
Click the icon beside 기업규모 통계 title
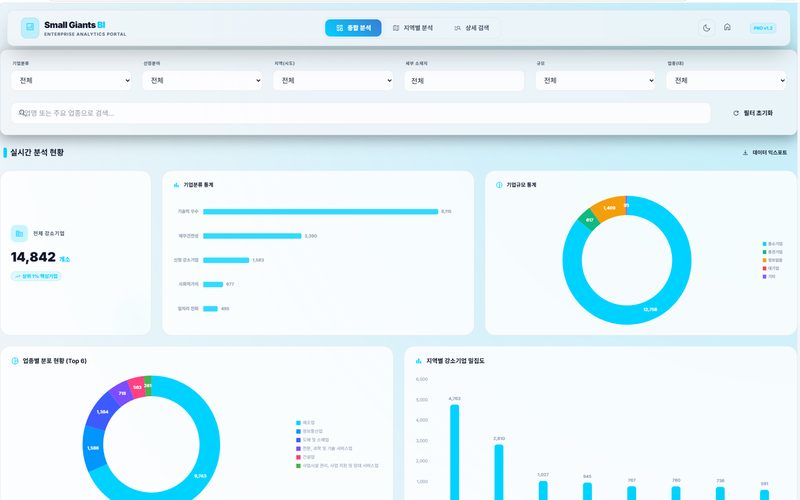pyautogui.click(x=499, y=185)
